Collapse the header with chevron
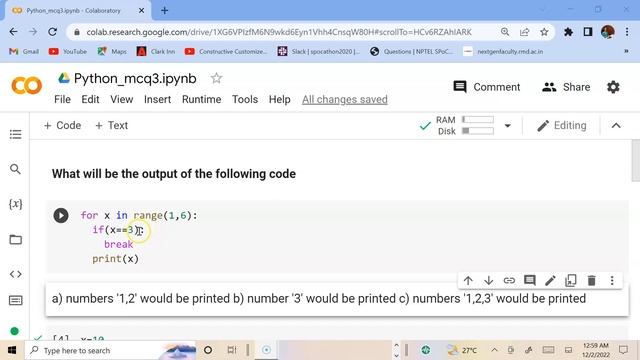Viewport: 640px width, 360px height. (x=616, y=126)
